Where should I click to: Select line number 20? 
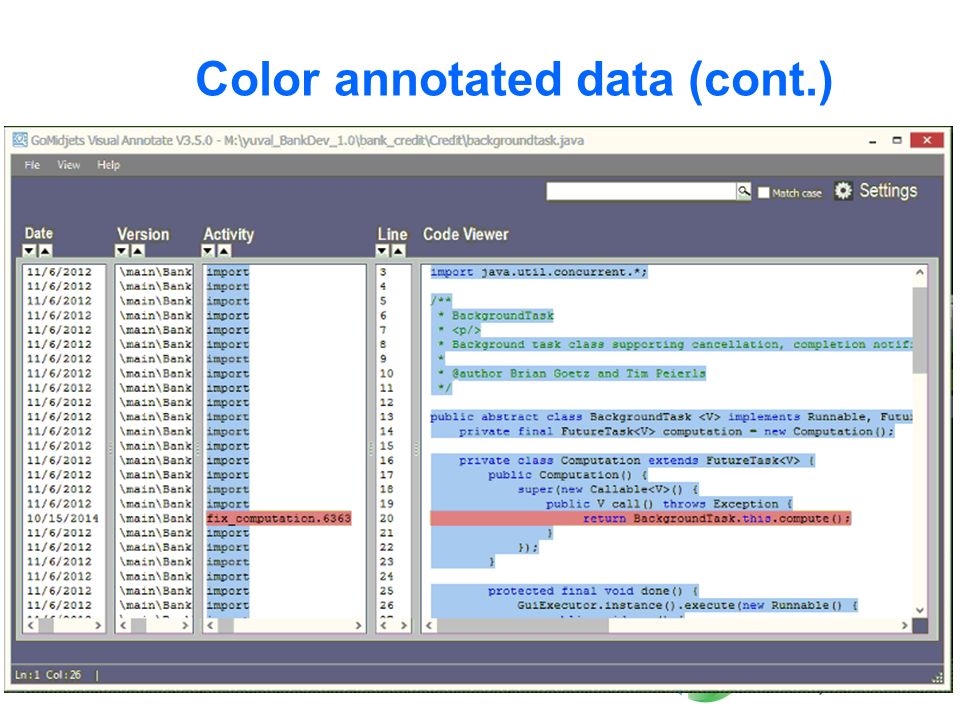pos(386,519)
